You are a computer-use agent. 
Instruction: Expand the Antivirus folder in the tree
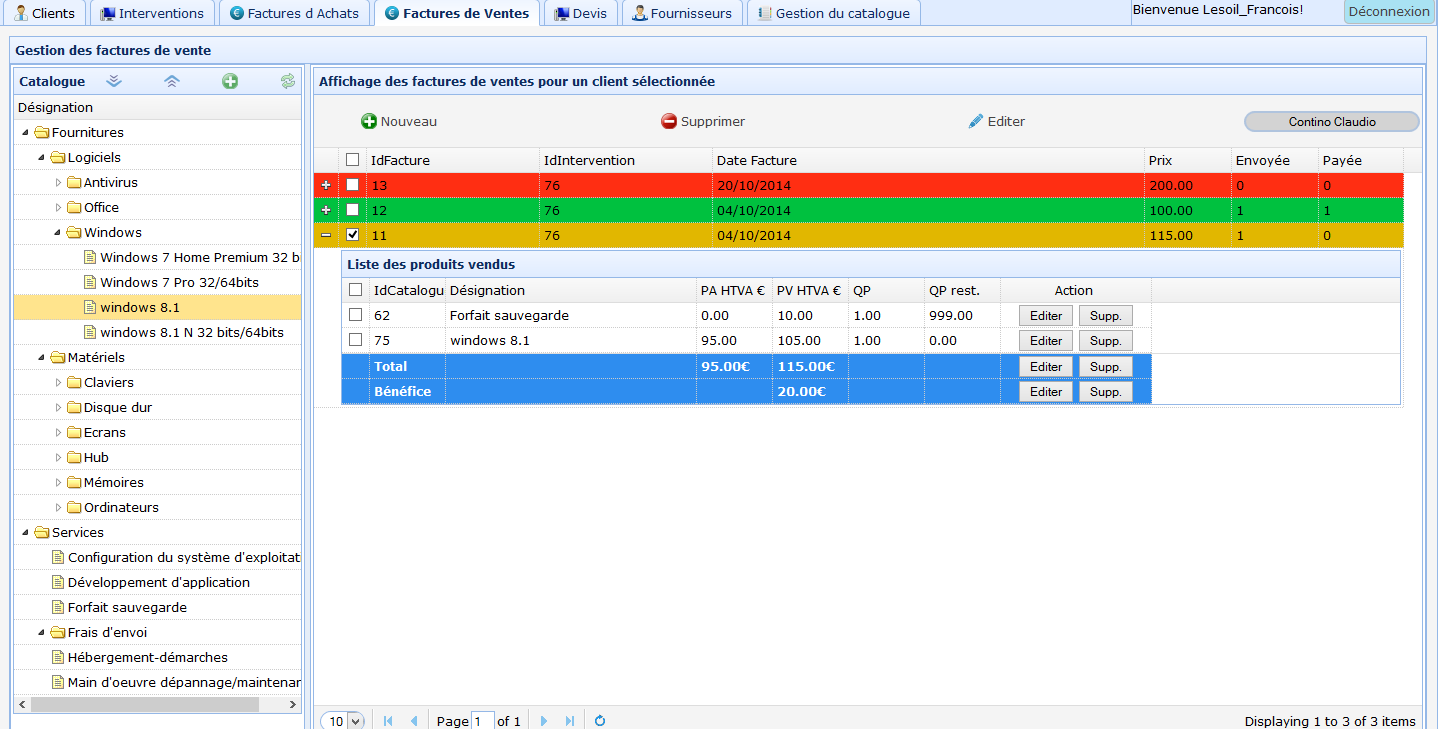[58, 182]
